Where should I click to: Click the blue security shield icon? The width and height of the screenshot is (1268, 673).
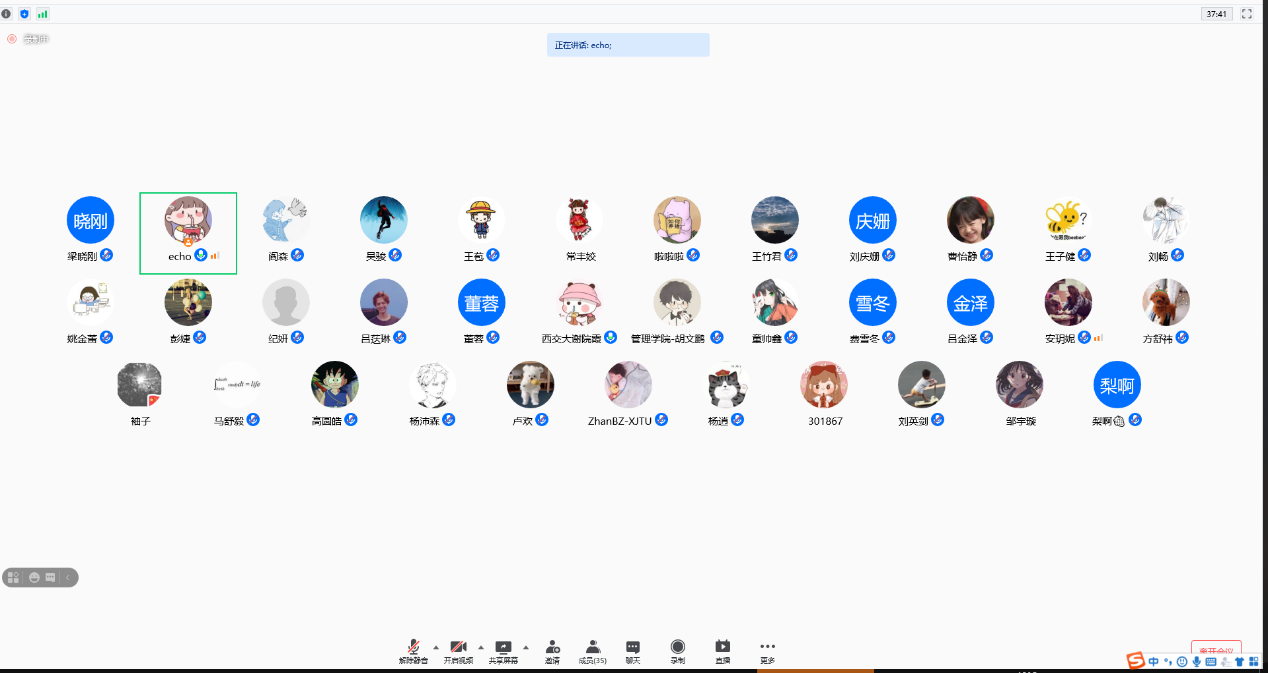point(24,14)
